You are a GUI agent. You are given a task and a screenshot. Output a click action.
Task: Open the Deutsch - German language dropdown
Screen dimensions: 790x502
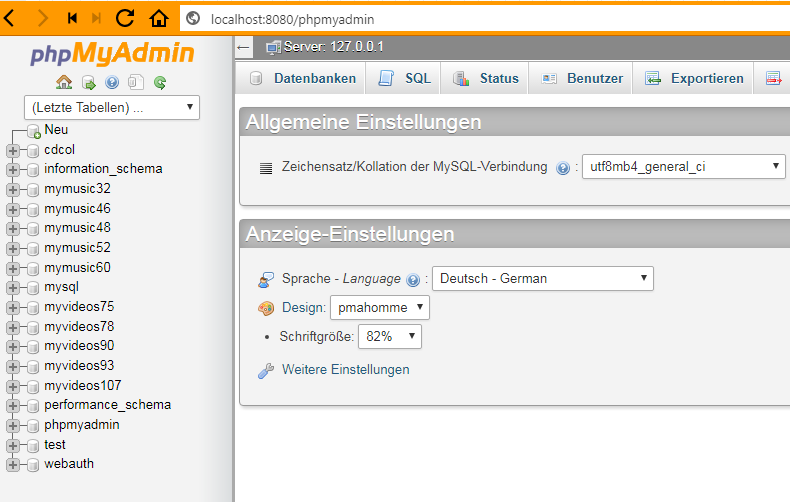click(x=543, y=278)
